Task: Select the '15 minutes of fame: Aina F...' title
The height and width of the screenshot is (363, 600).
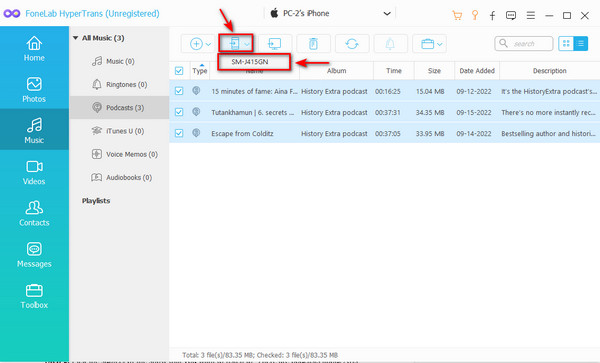Action: [254, 91]
